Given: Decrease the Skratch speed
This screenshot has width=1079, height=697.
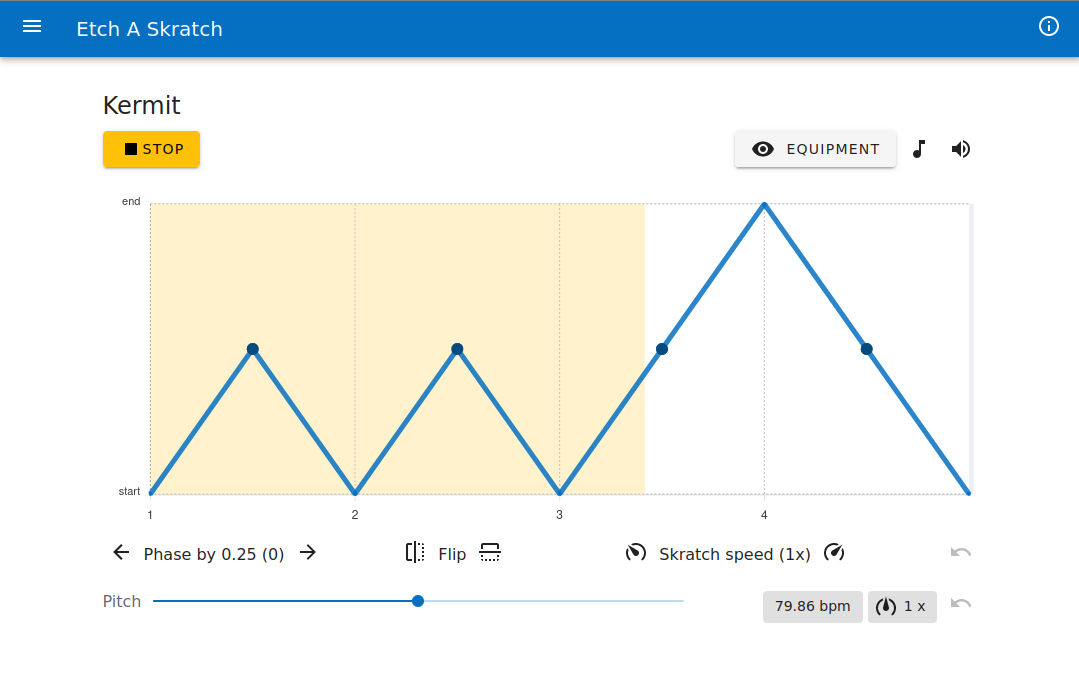Looking at the screenshot, I should (x=635, y=553).
